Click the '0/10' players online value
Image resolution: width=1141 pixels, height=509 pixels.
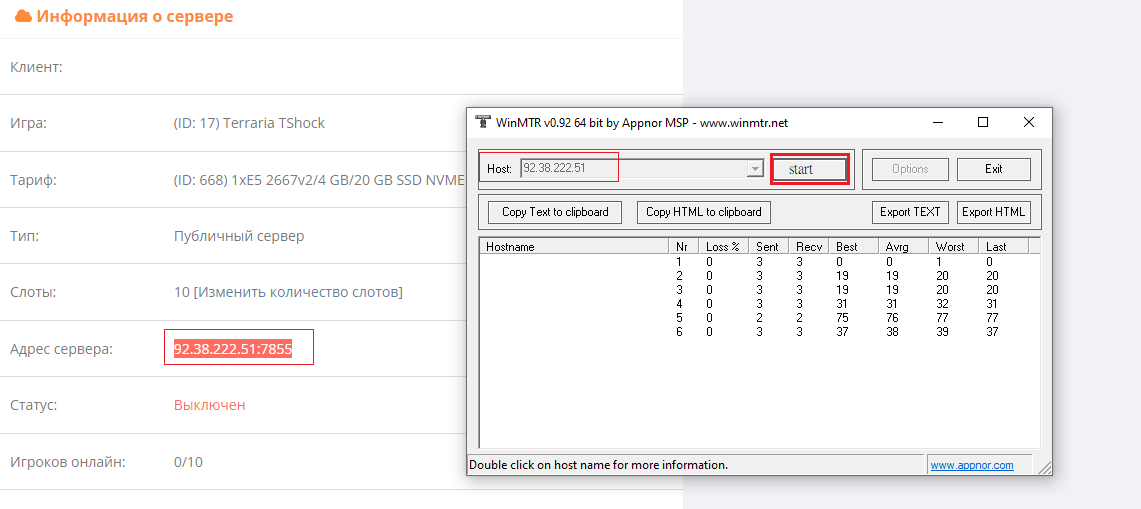point(188,462)
